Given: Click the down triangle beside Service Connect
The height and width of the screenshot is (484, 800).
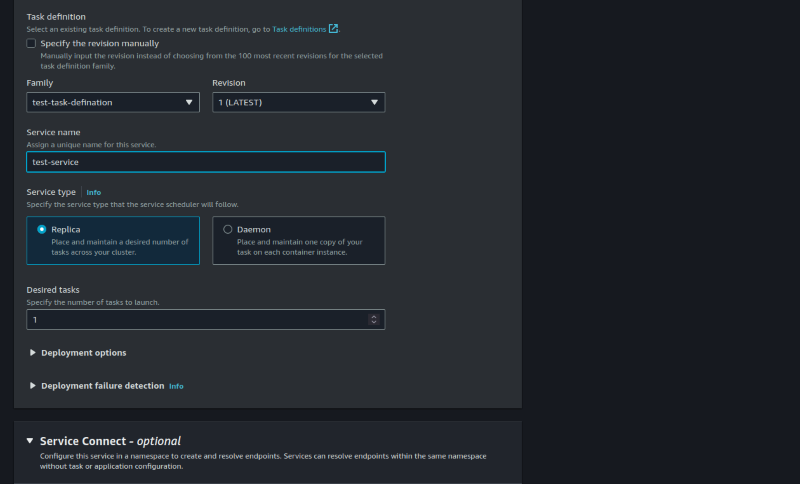Looking at the screenshot, I should [30, 441].
